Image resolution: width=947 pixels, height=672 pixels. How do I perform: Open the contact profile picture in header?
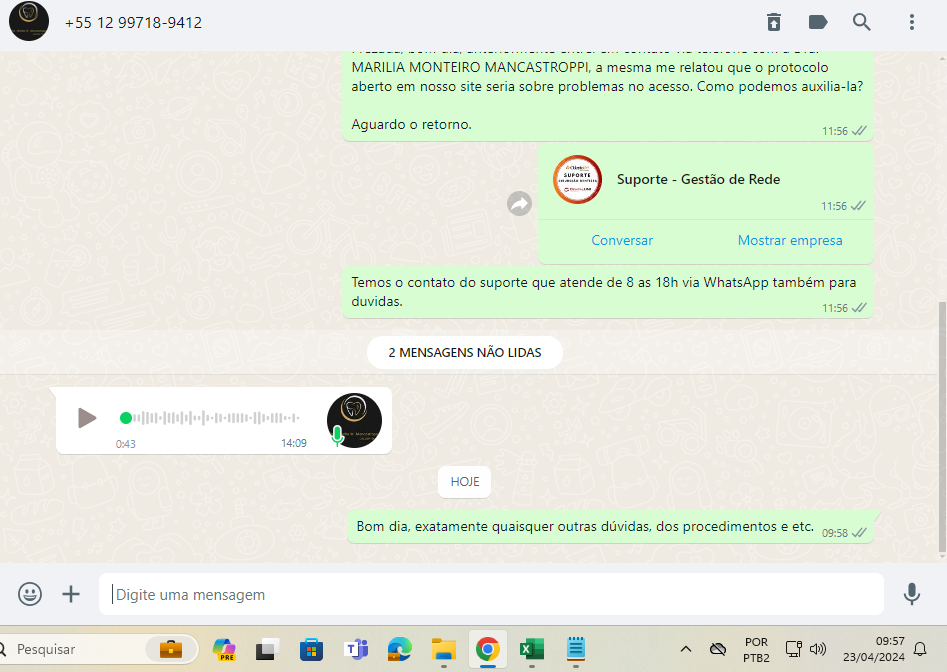[28, 21]
